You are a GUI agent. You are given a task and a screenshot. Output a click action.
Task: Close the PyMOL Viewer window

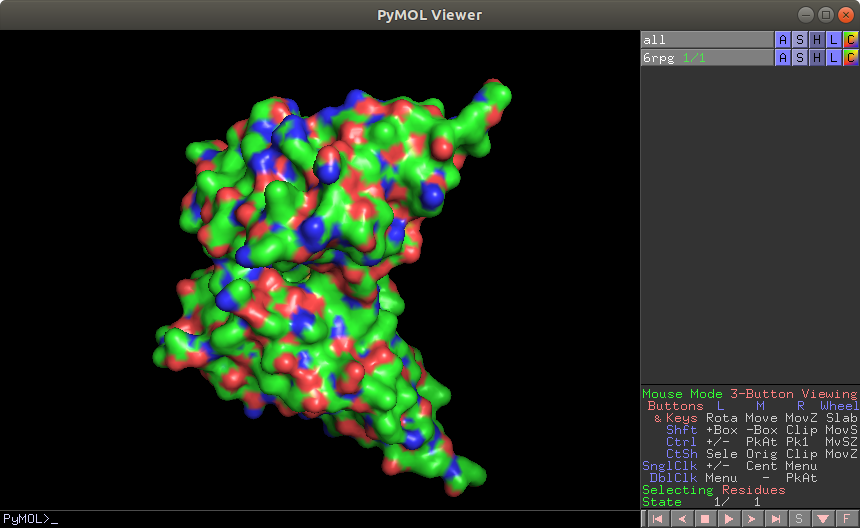pos(846,15)
